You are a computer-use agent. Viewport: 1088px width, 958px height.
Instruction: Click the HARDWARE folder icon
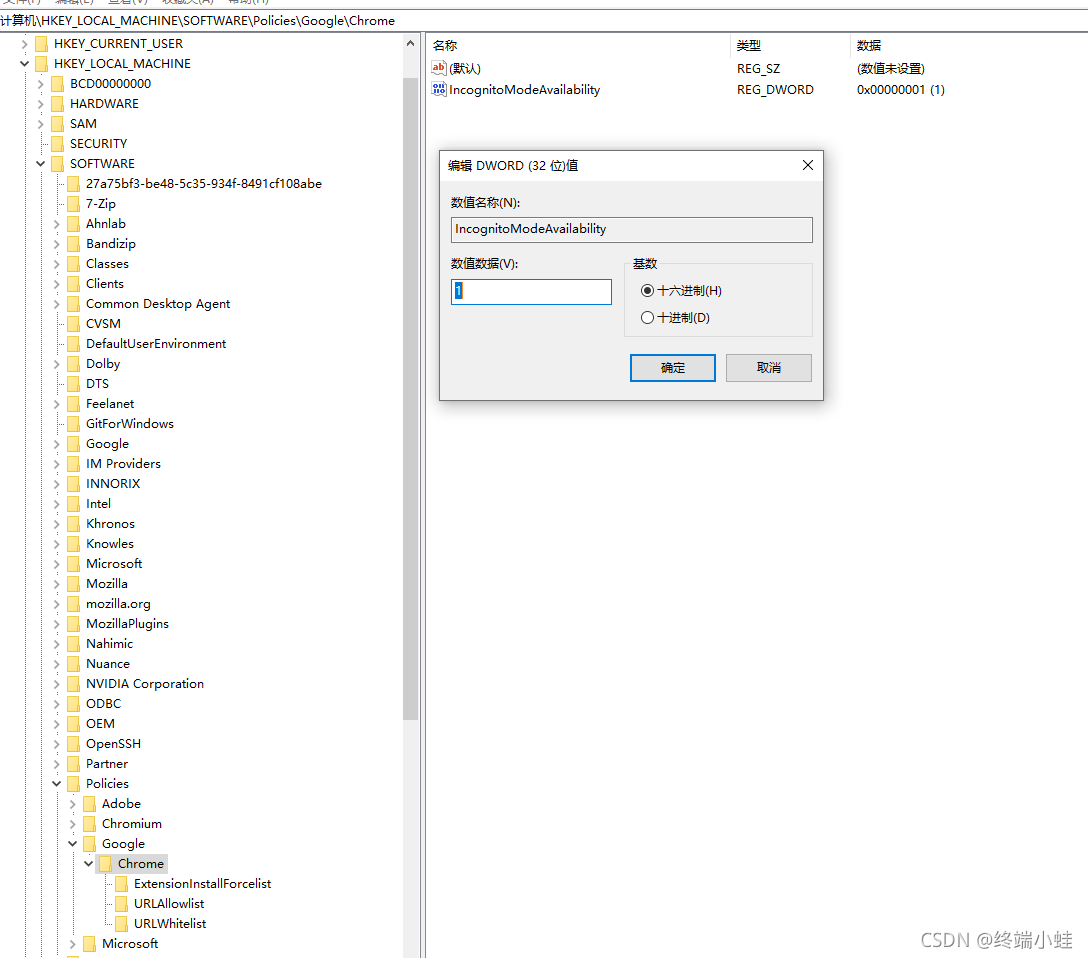pos(58,103)
